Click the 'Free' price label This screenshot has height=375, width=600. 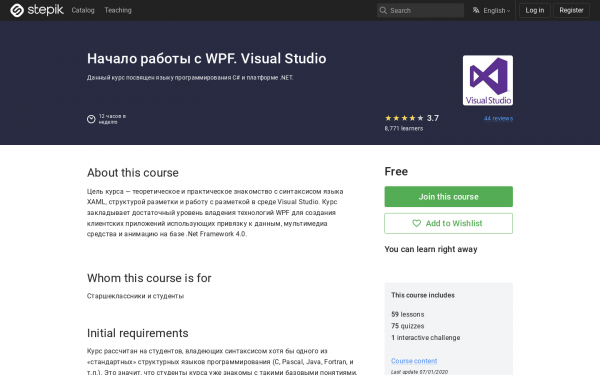coord(396,171)
